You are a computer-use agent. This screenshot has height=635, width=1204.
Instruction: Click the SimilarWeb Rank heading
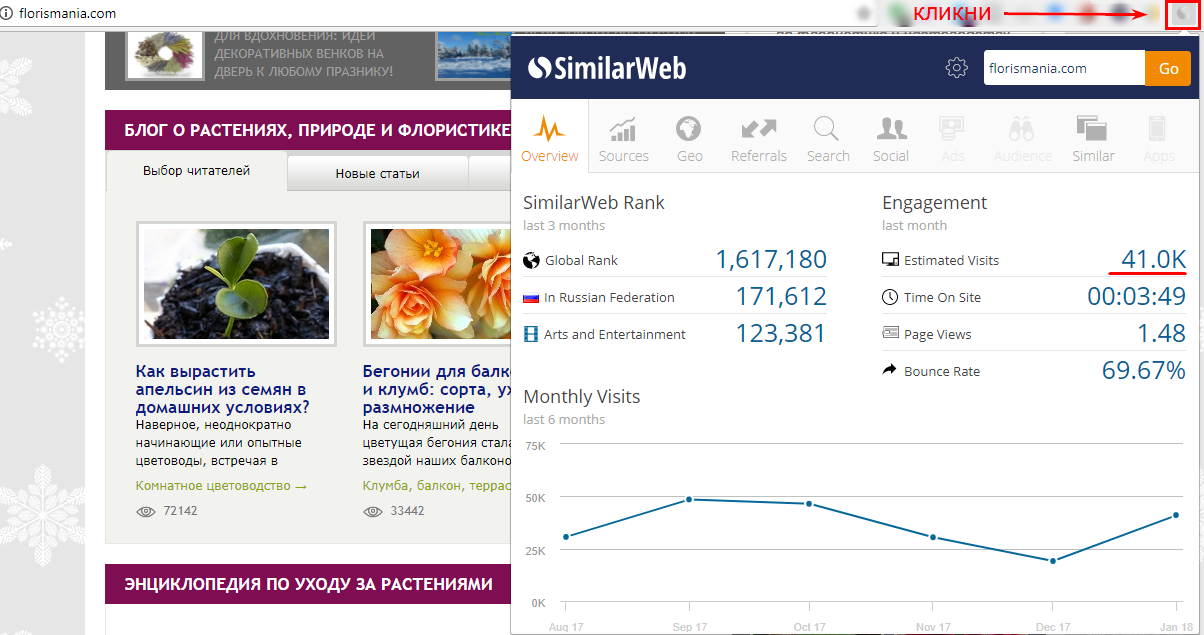pyautogui.click(x=594, y=203)
